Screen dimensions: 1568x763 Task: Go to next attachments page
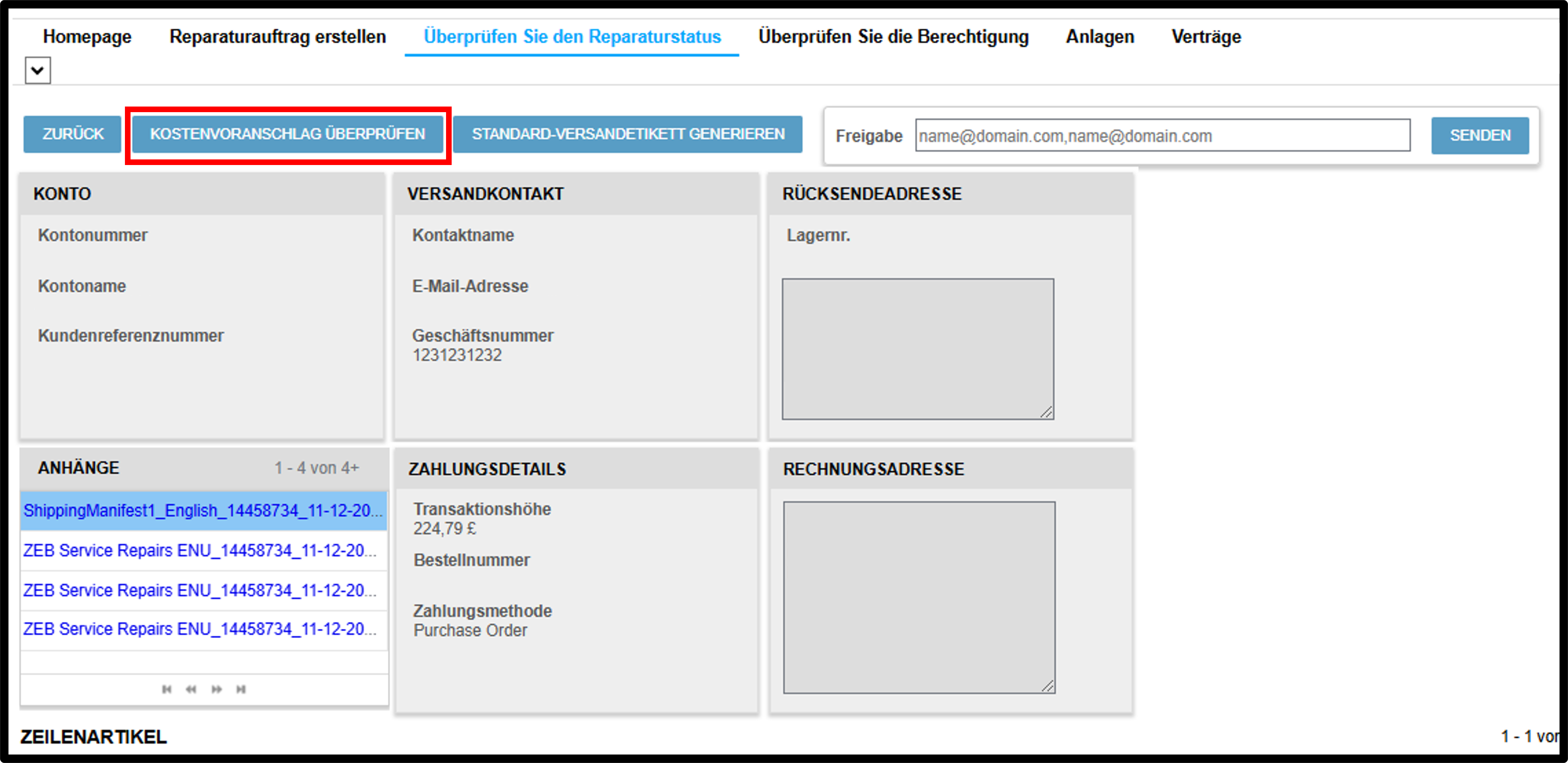tap(216, 689)
